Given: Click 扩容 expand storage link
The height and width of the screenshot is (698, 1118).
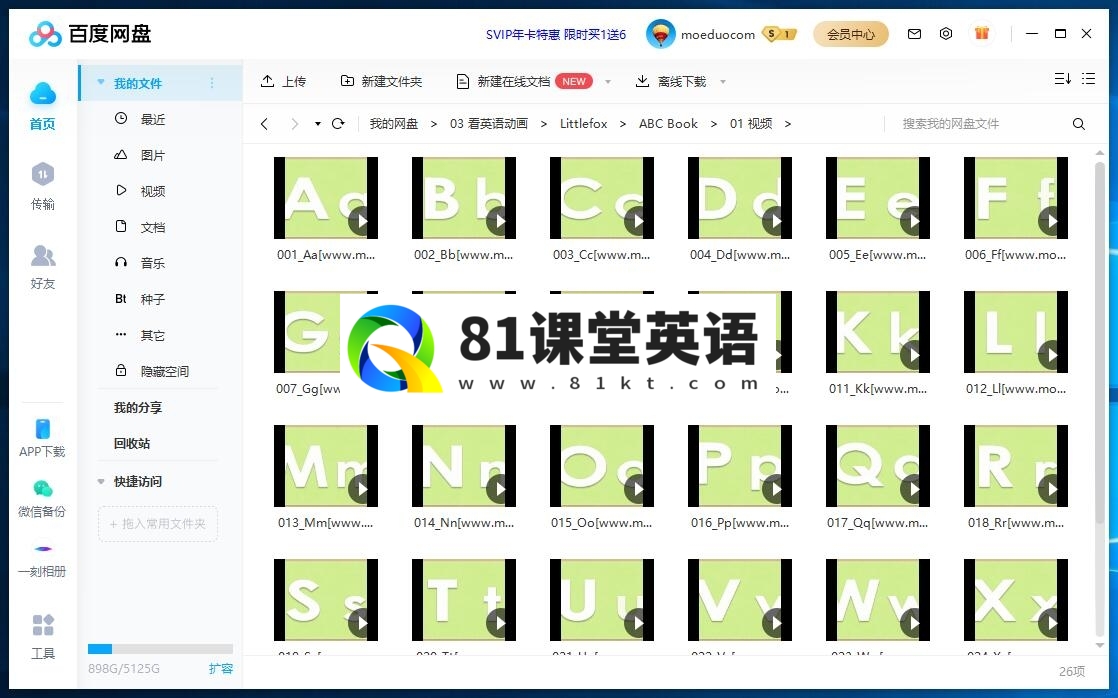Looking at the screenshot, I should click(221, 669).
